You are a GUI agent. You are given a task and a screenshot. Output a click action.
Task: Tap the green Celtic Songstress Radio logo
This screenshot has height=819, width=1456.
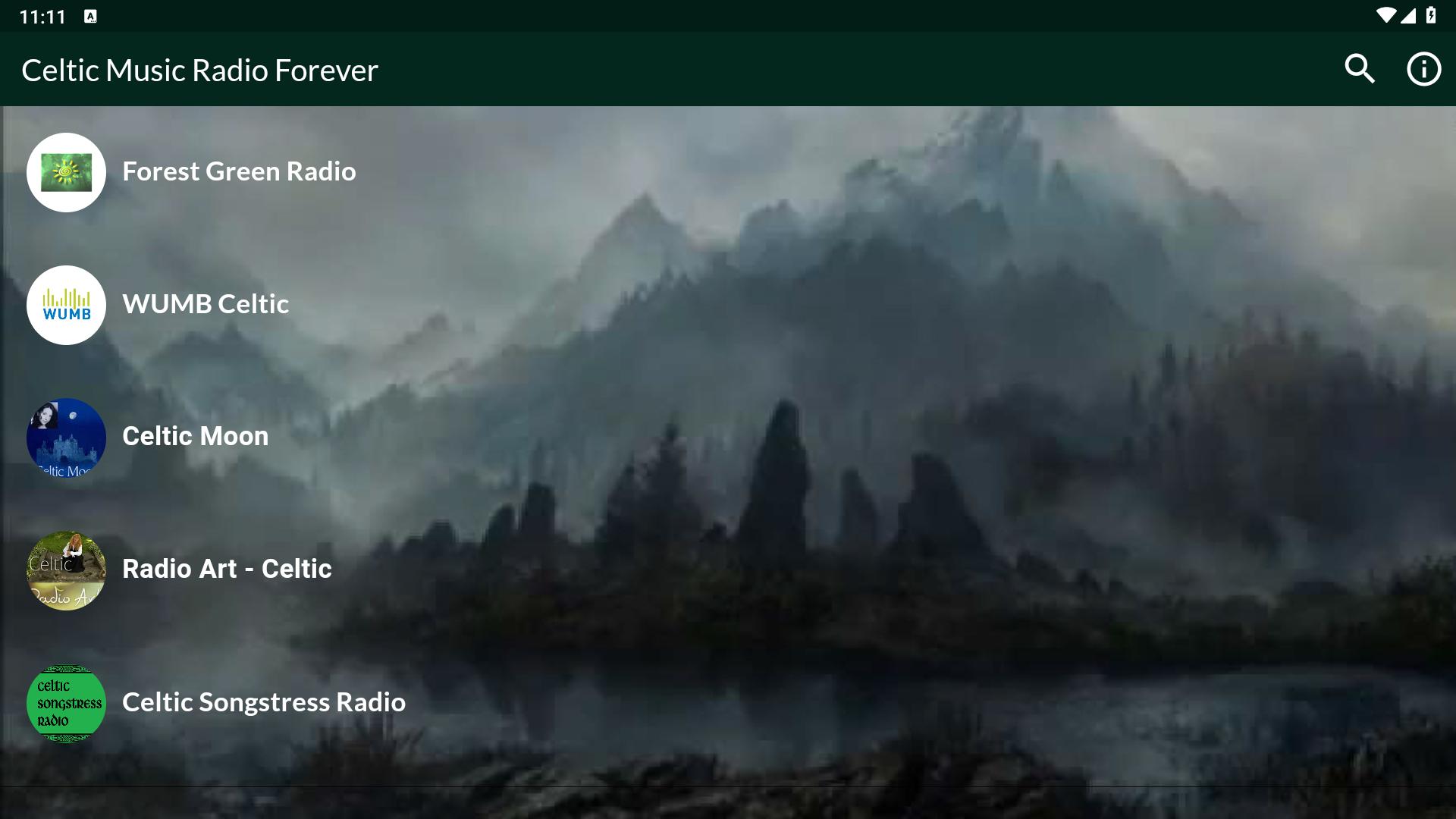[x=66, y=703]
